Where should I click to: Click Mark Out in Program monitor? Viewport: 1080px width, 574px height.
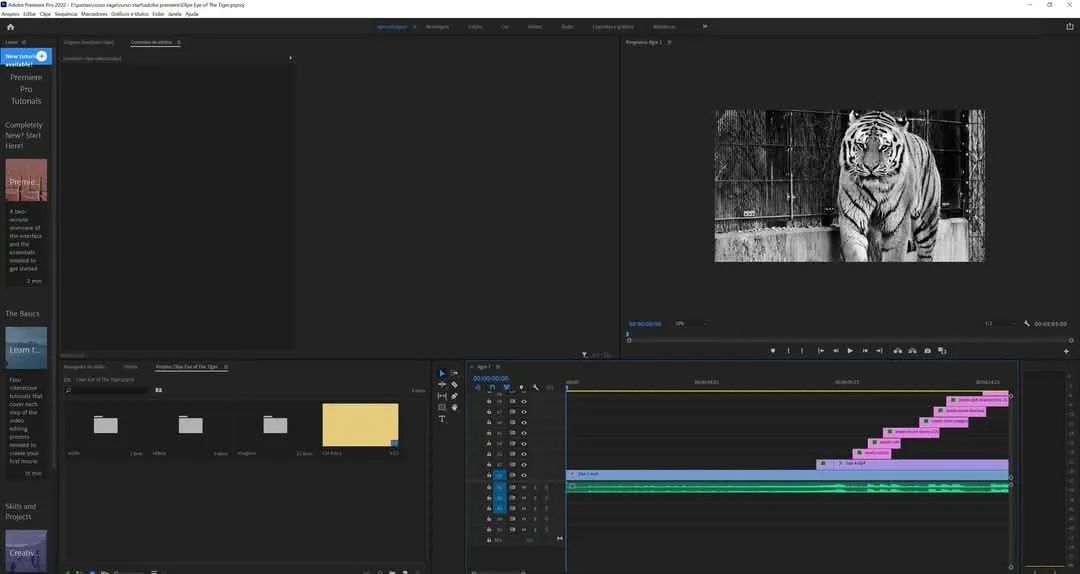pos(802,351)
